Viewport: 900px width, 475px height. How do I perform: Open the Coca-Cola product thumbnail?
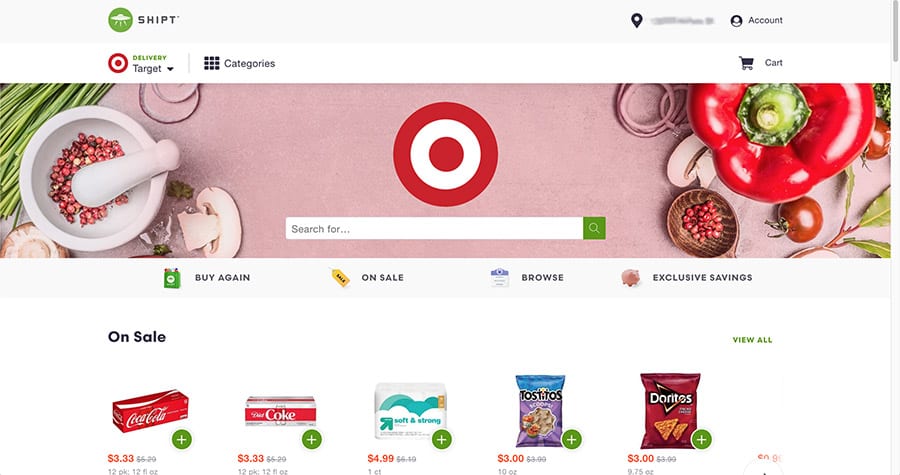click(x=150, y=411)
